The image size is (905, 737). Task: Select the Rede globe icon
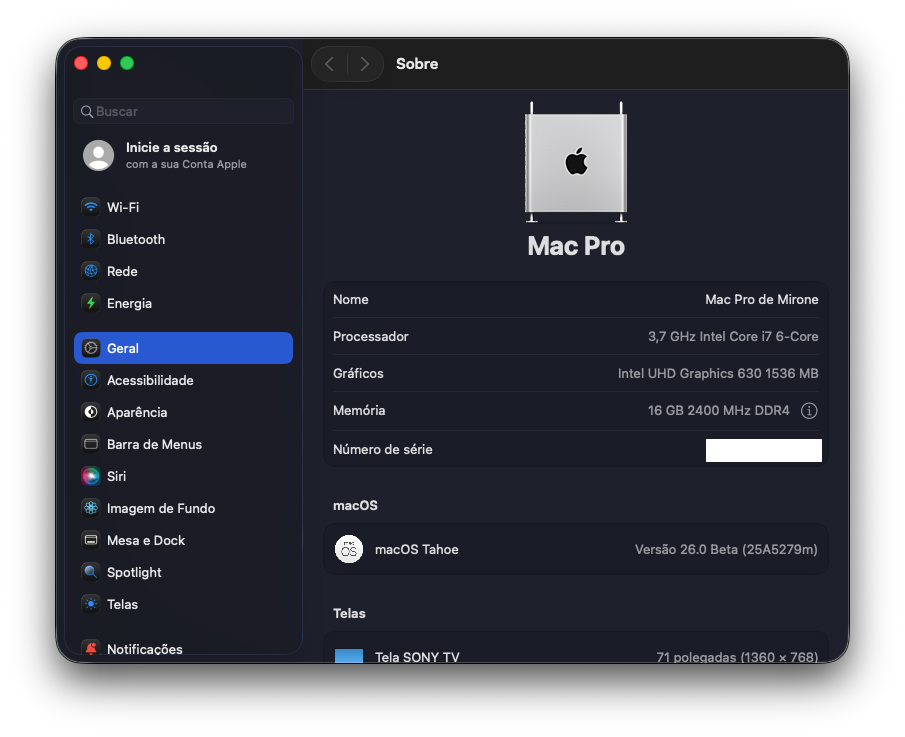pos(91,271)
